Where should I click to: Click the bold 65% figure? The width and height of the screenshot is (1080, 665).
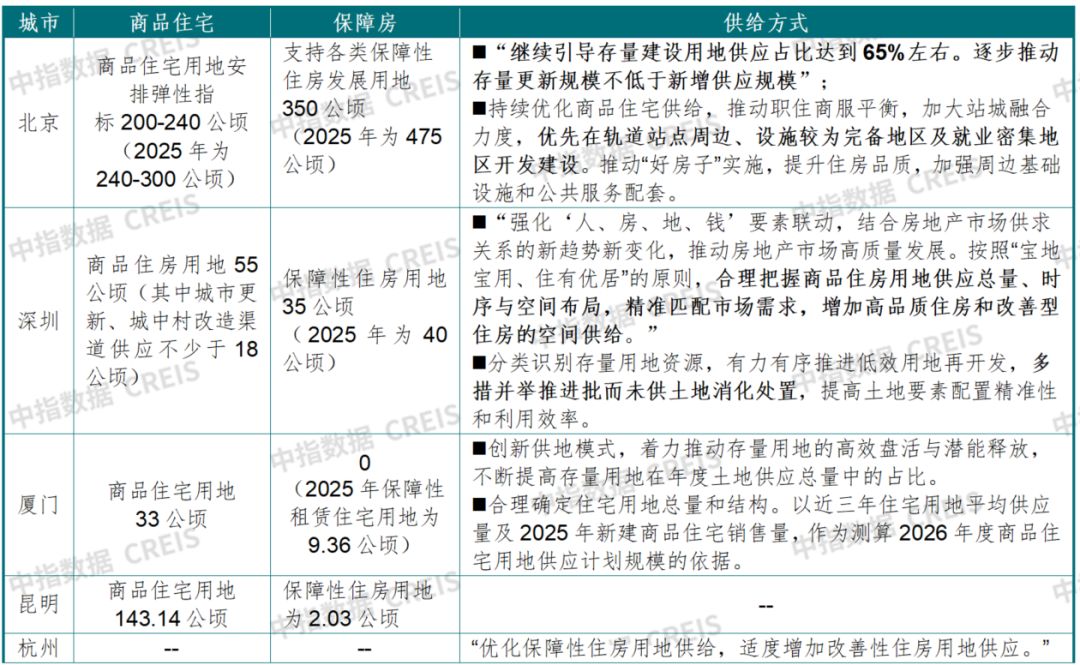point(883,52)
